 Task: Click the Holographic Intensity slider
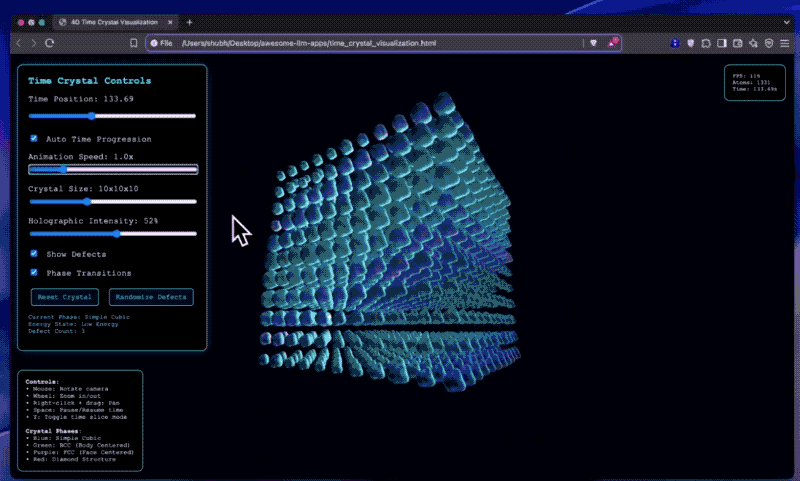pyautogui.click(x=112, y=234)
